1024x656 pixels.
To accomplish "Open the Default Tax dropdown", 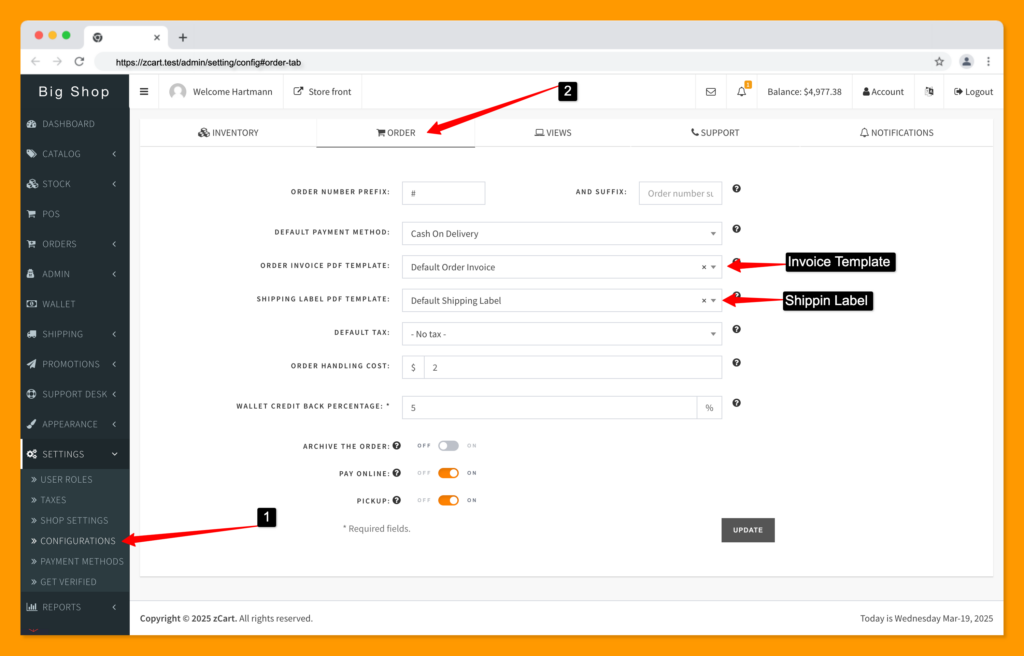I will coord(560,334).
